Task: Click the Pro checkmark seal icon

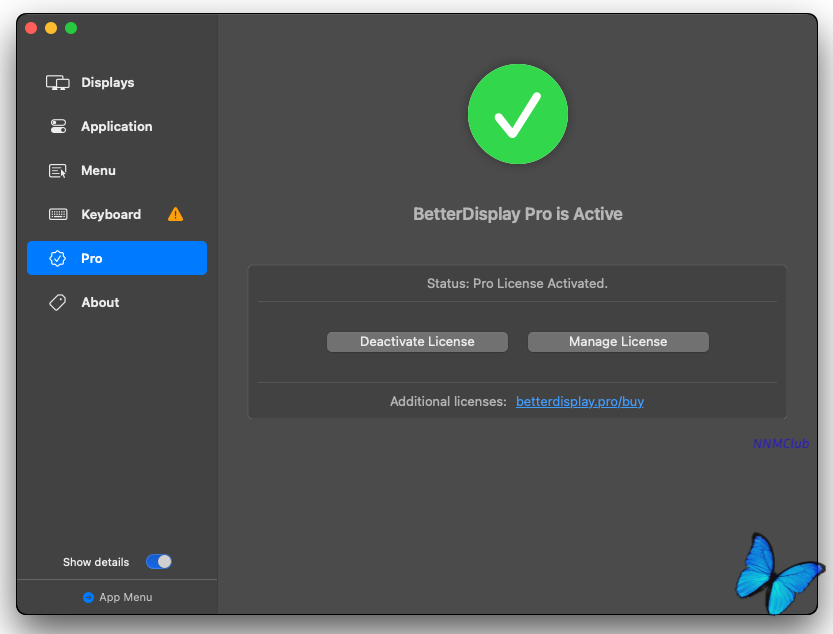Action: coord(58,258)
